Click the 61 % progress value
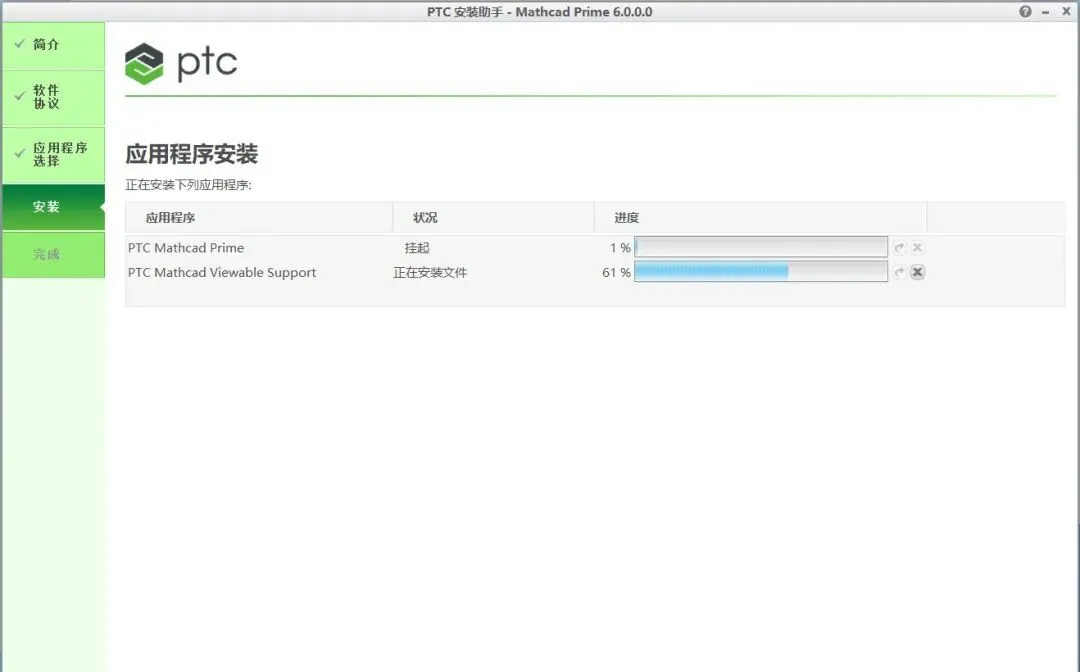Screen dimensions: 1080x672 pyautogui.click(x=616, y=273)
